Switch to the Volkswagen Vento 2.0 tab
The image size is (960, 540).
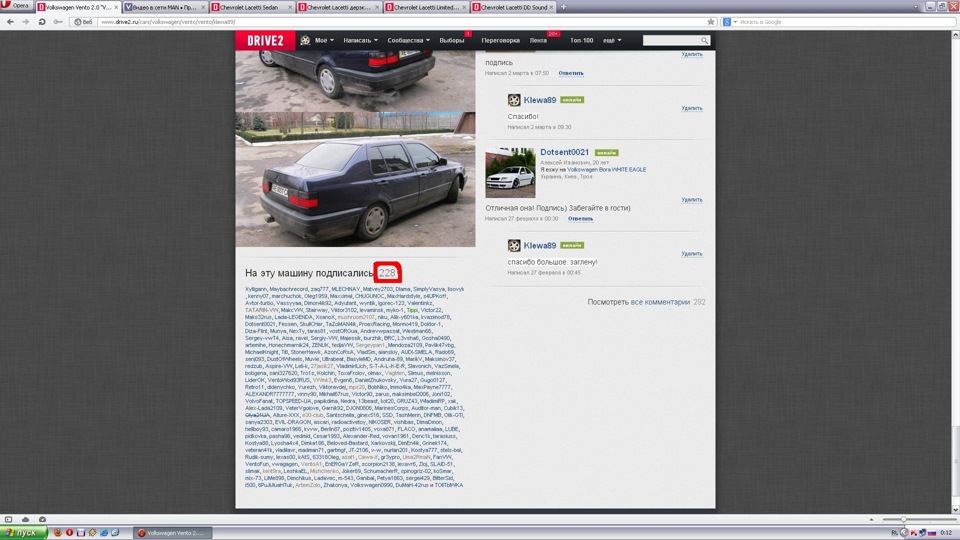tap(78, 7)
